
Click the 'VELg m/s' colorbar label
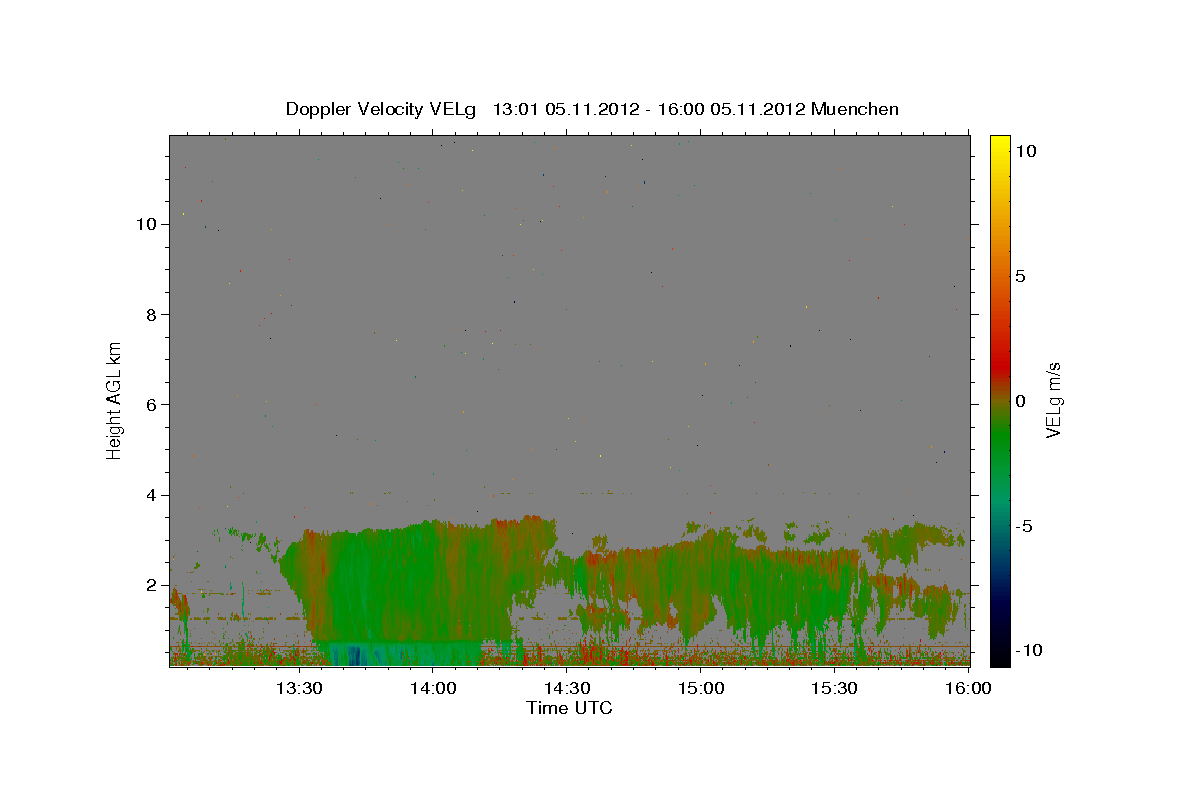pyautogui.click(x=1053, y=400)
